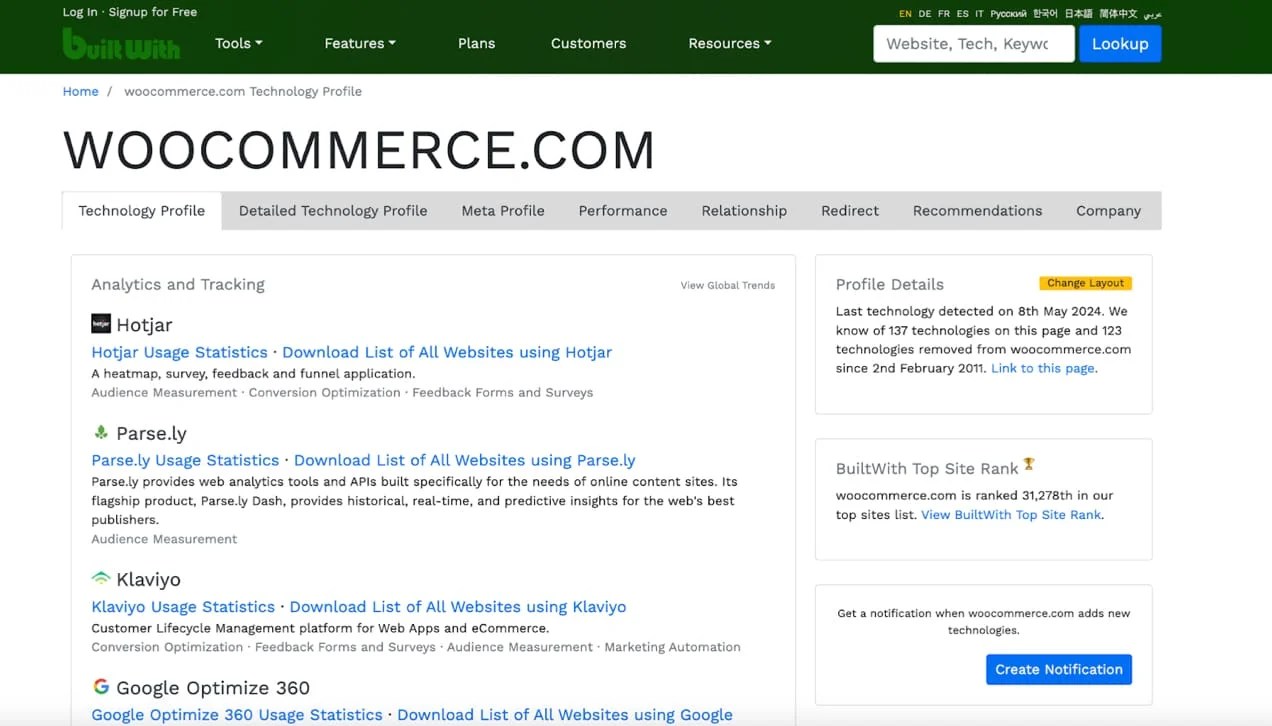Switch language to IT

[x=980, y=14]
